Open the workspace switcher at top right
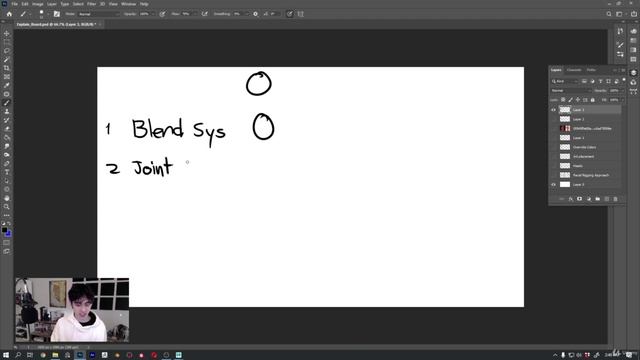Viewport: 640px width, 360px height. click(x=620, y=14)
